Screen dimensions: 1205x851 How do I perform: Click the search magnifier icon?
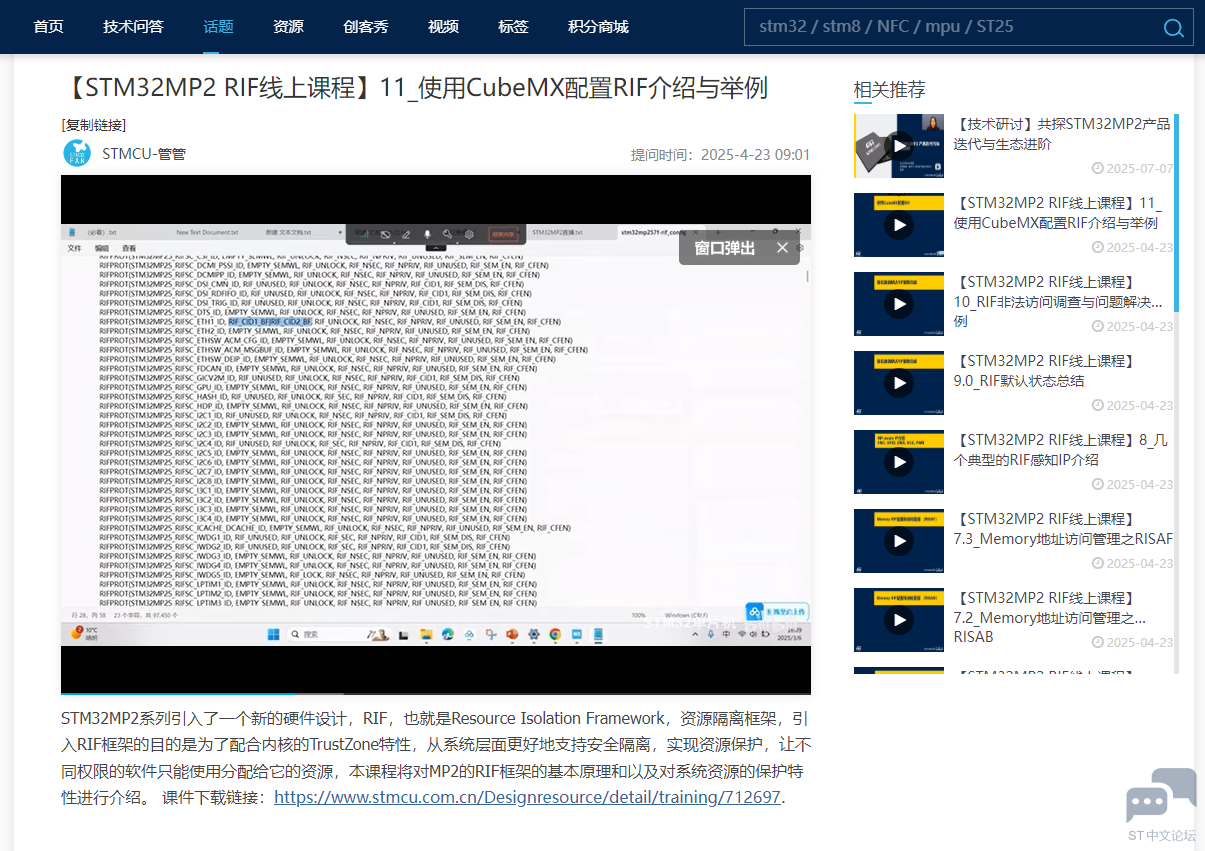(1174, 28)
